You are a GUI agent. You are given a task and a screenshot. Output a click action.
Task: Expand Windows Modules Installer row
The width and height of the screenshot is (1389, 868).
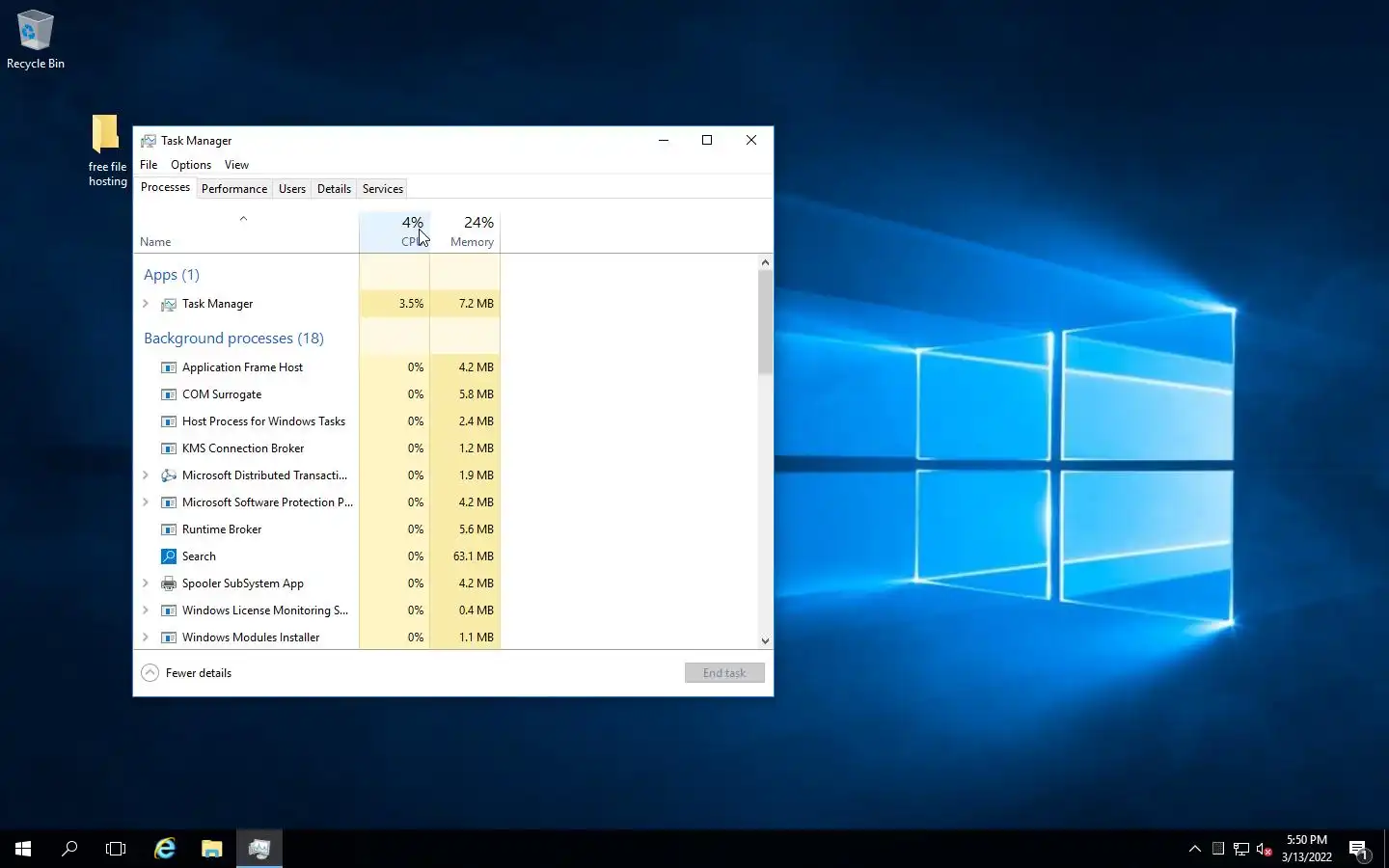[146, 637]
